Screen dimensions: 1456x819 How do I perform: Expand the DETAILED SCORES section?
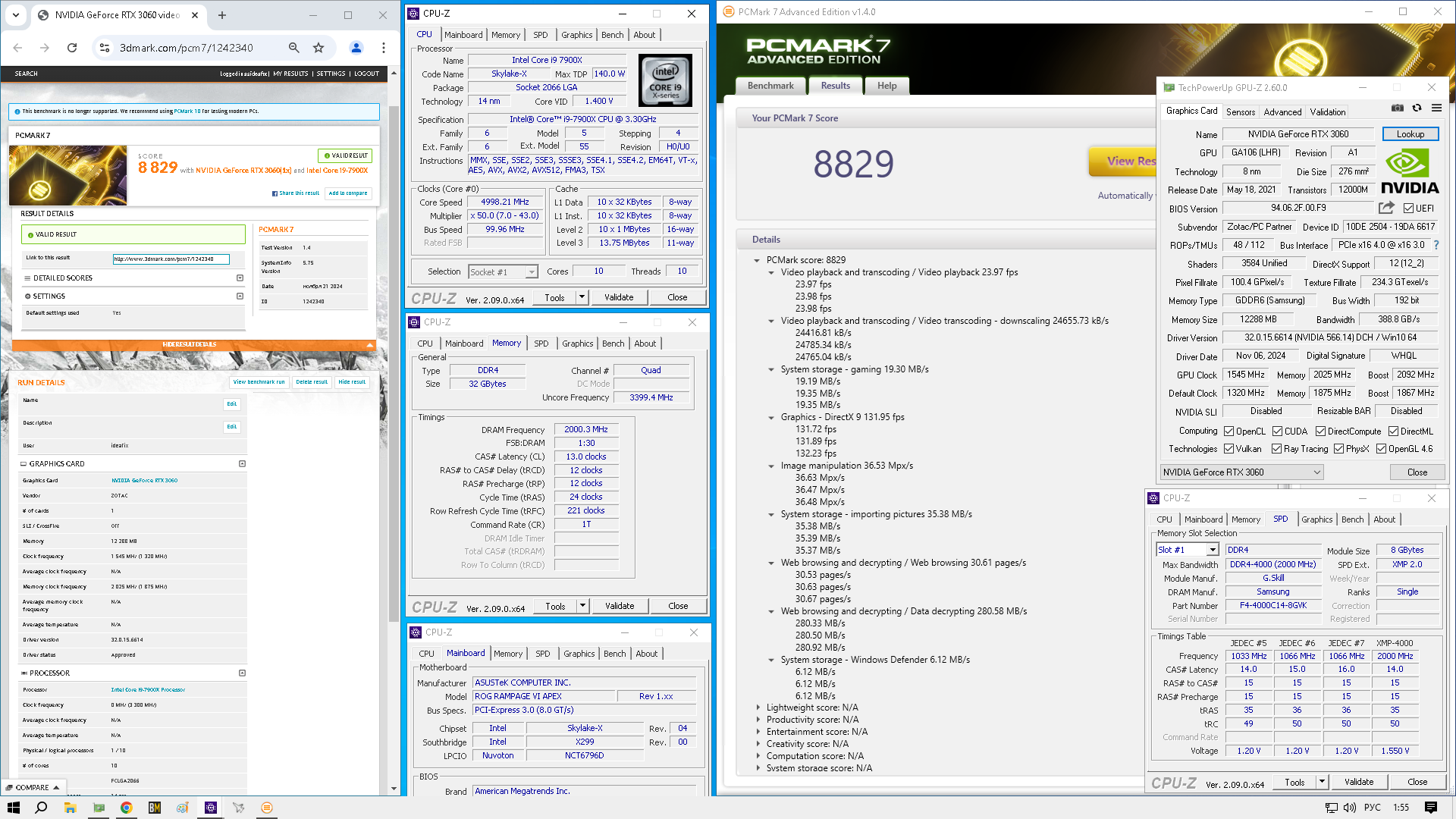coord(240,278)
